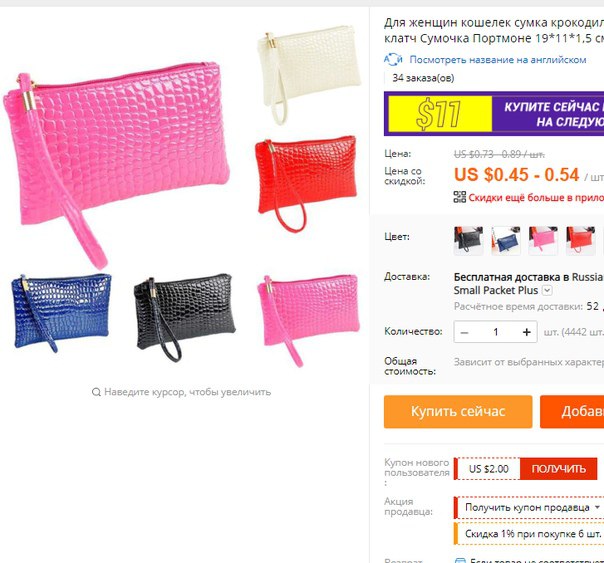Viewport: 604px width, 563px height.
Task: Open the app discounts link in red
Action: click(536, 197)
